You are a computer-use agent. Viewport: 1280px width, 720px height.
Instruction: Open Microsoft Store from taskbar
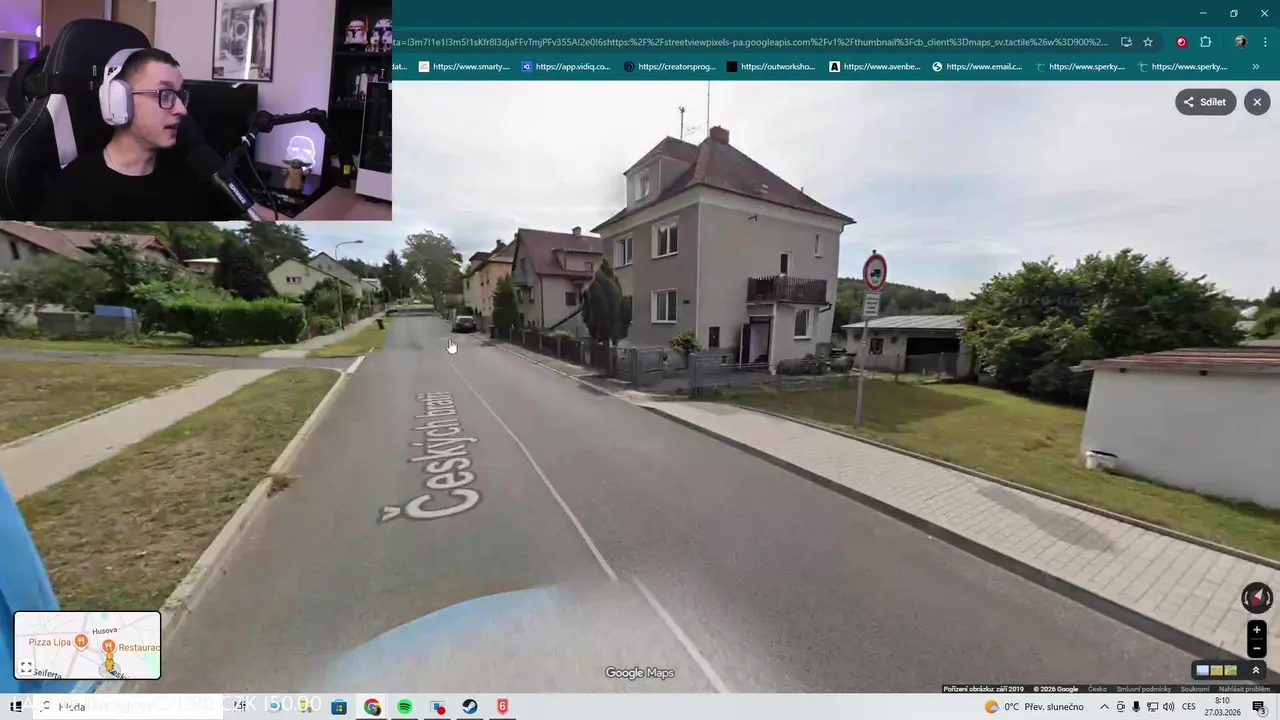point(339,707)
